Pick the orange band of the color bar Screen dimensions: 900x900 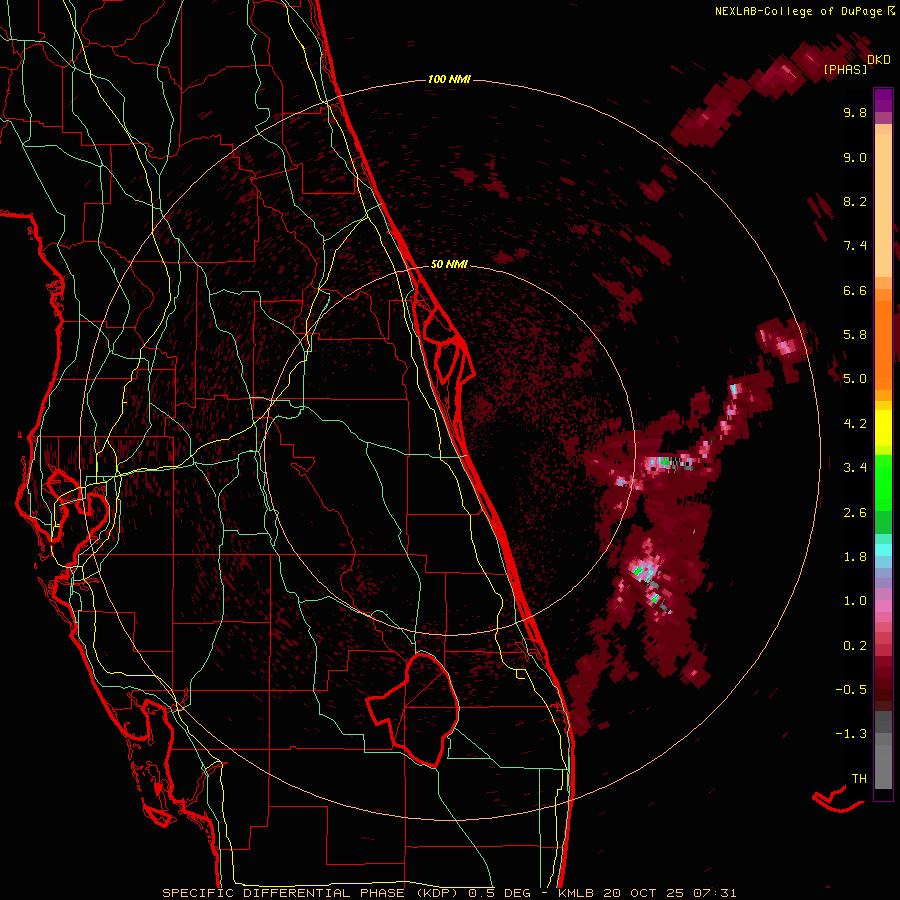pyautogui.click(x=883, y=339)
